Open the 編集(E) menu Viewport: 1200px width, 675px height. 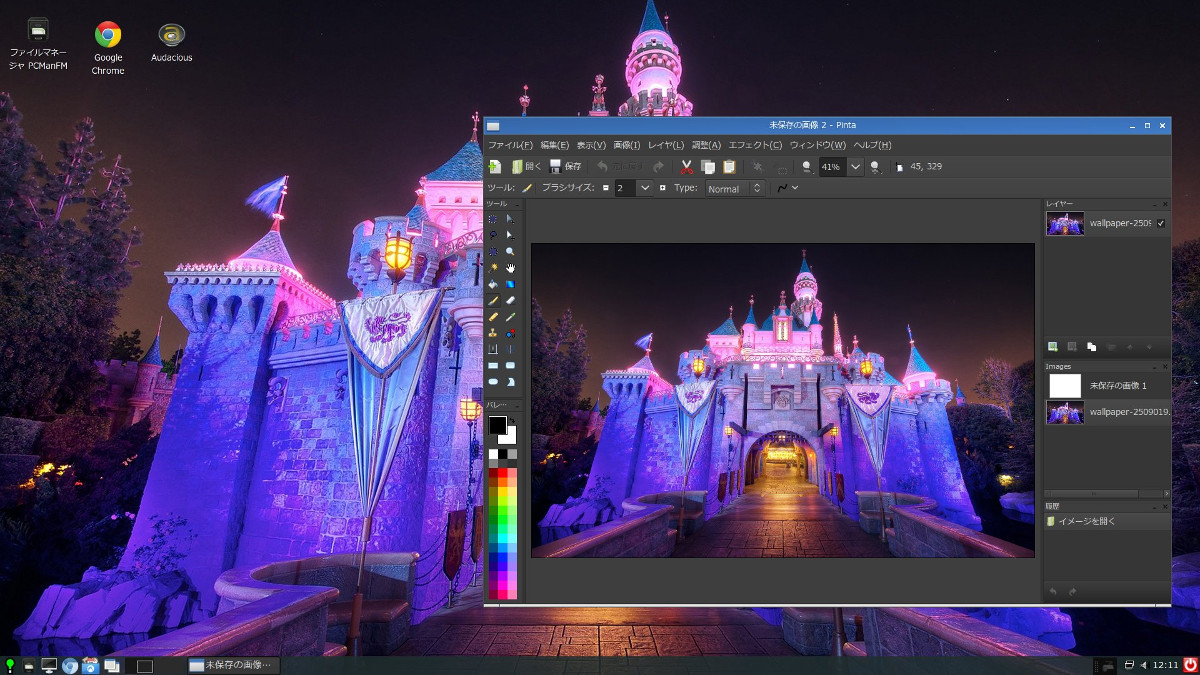point(555,146)
